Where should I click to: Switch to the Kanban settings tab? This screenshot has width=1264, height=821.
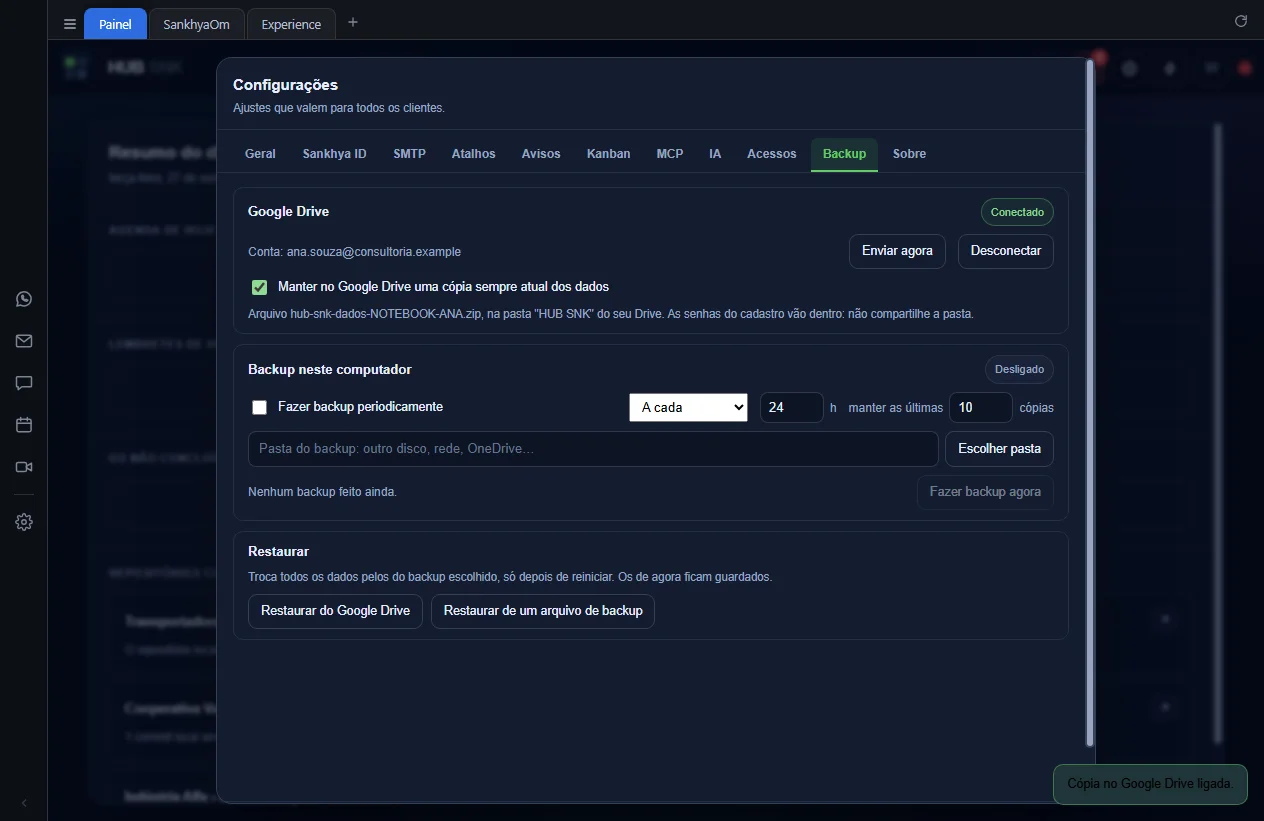pyautogui.click(x=608, y=154)
